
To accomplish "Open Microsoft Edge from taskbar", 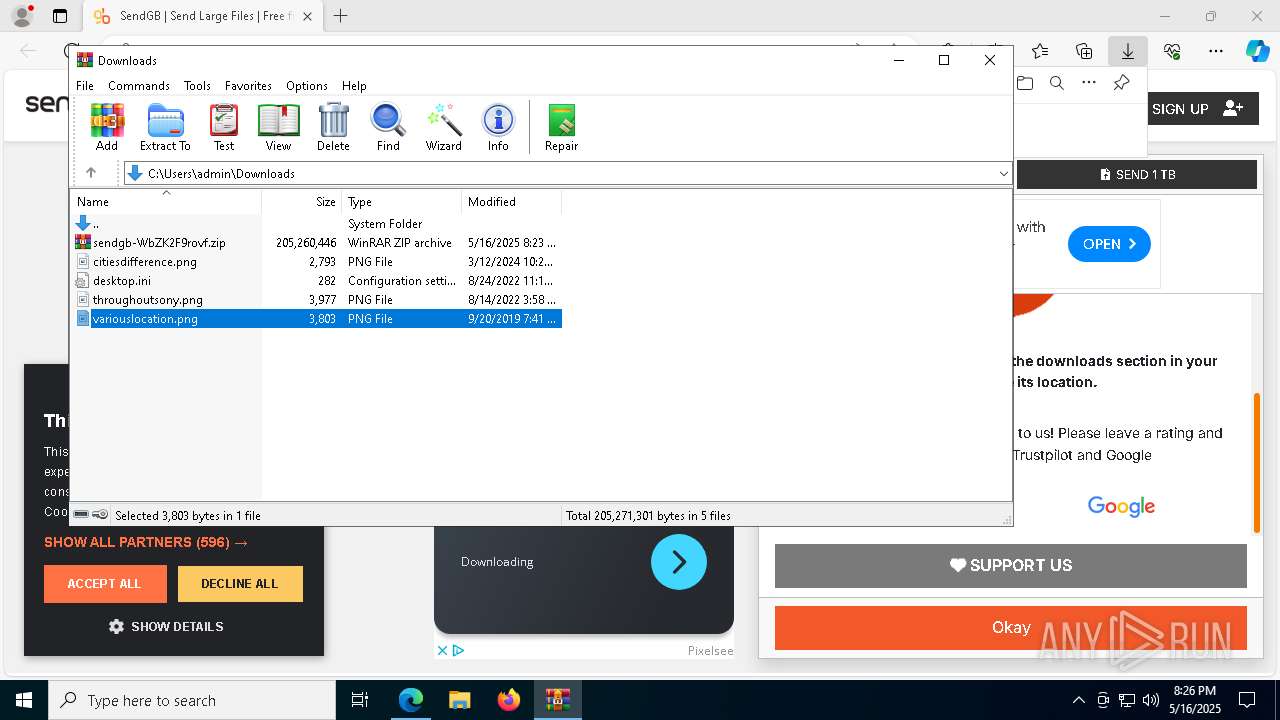I will pos(411,700).
